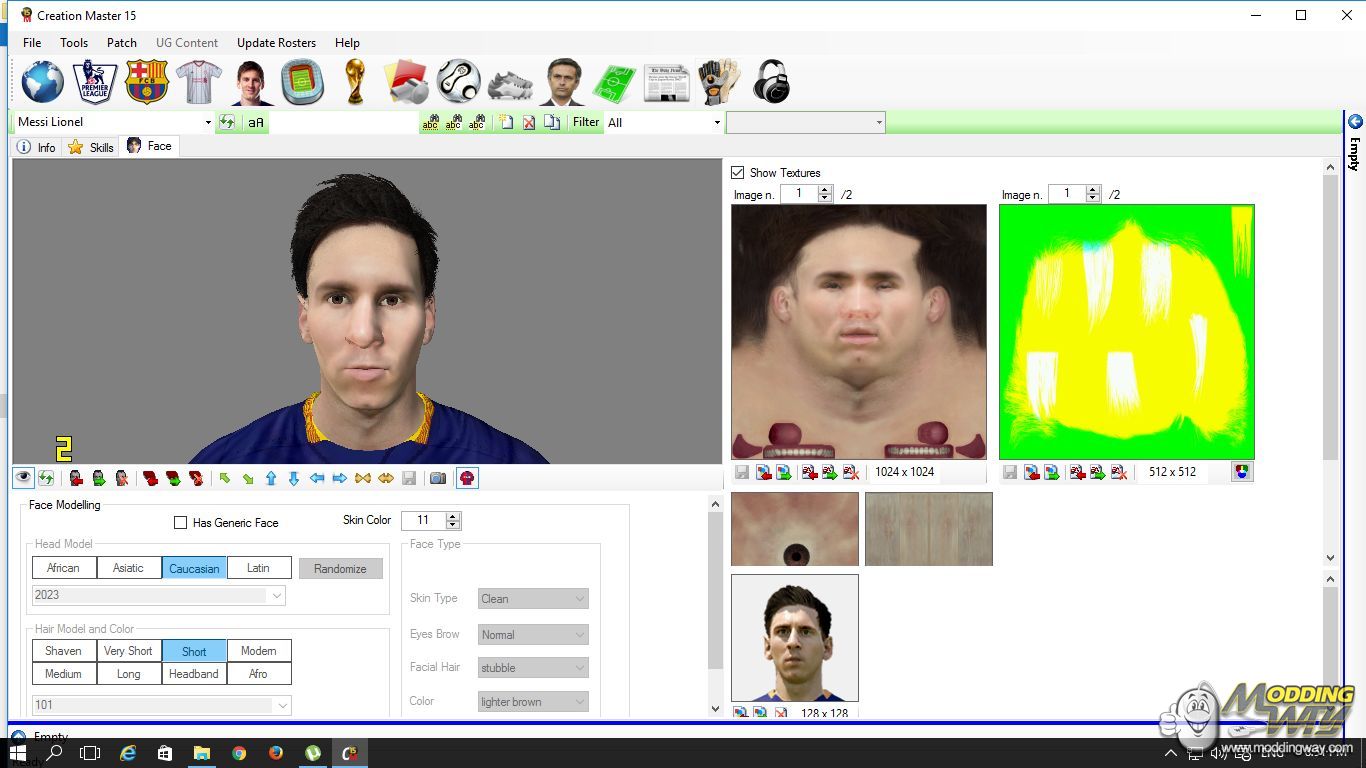
Task: Click the white kit shirt icon
Action: [198, 82]
